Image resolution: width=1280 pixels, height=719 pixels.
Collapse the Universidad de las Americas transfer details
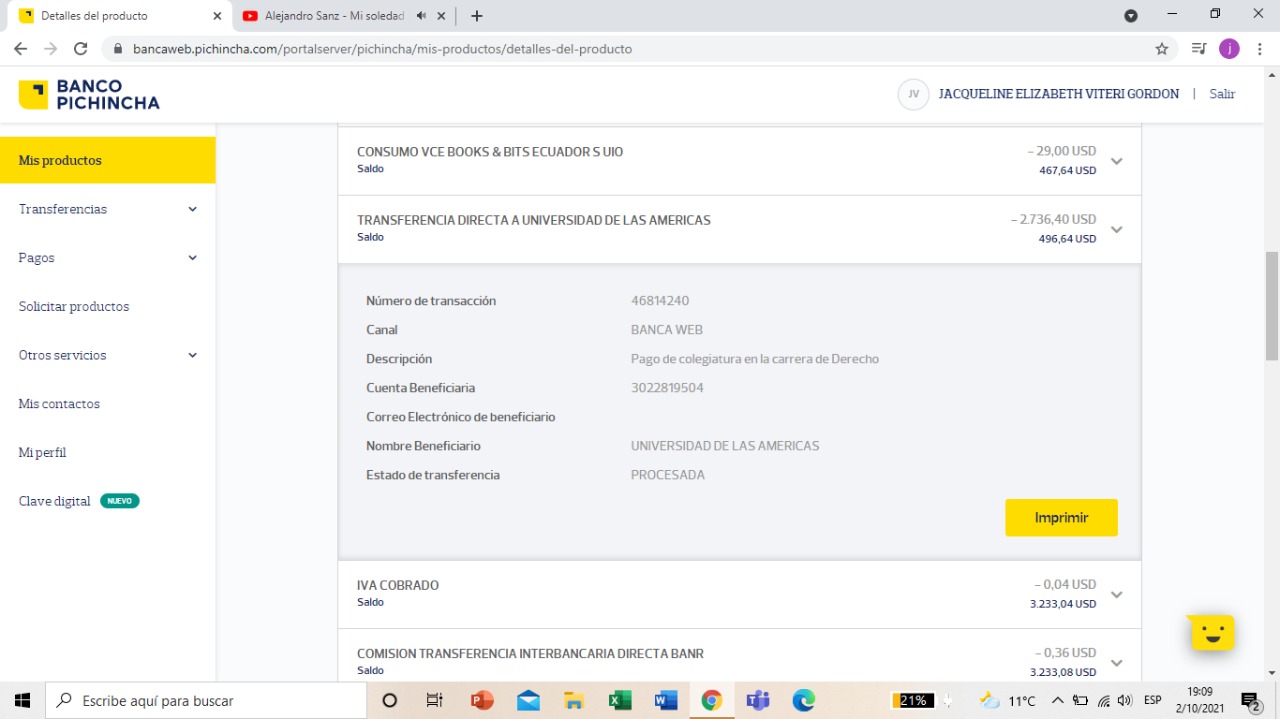[1116, 229]
